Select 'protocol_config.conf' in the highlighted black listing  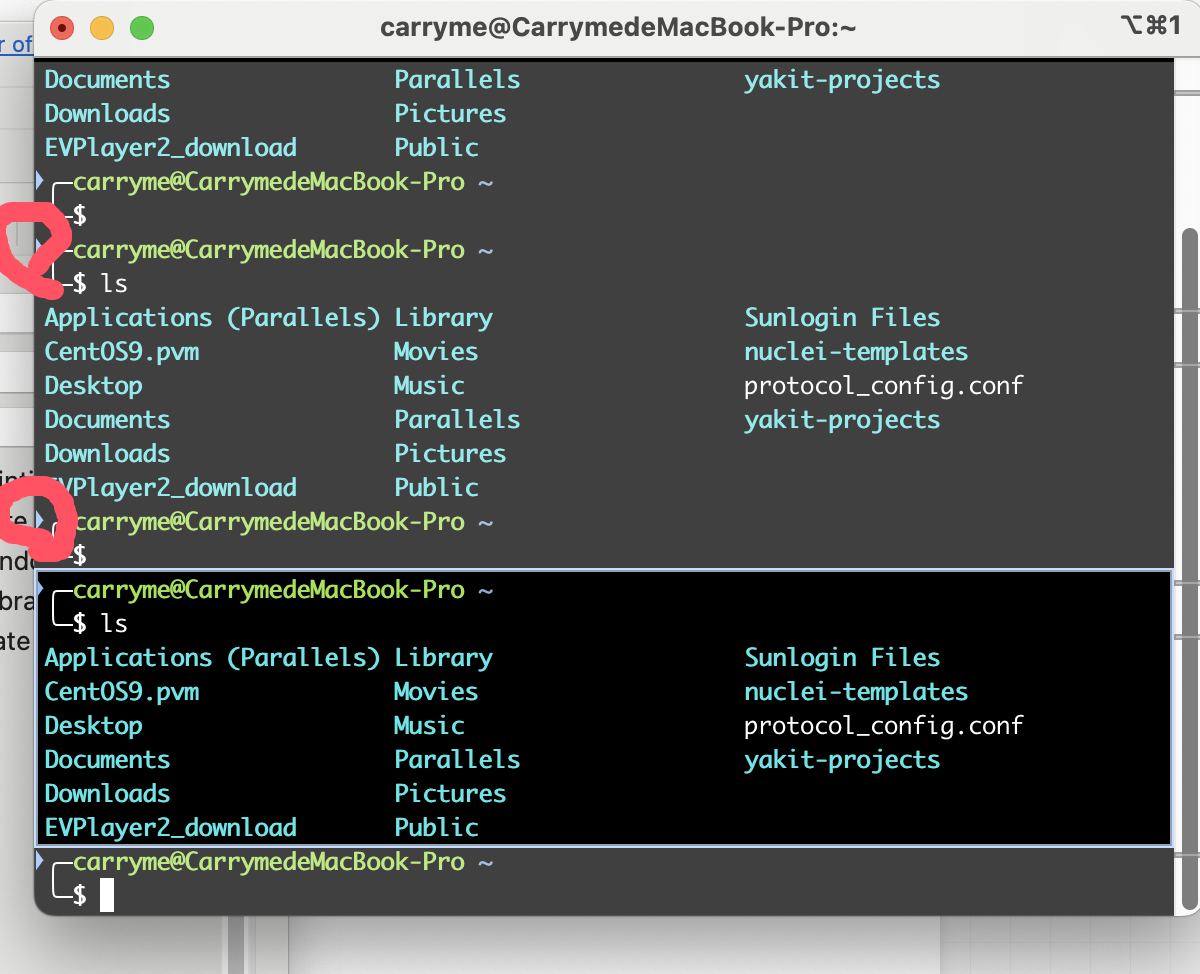click(884, 726)
